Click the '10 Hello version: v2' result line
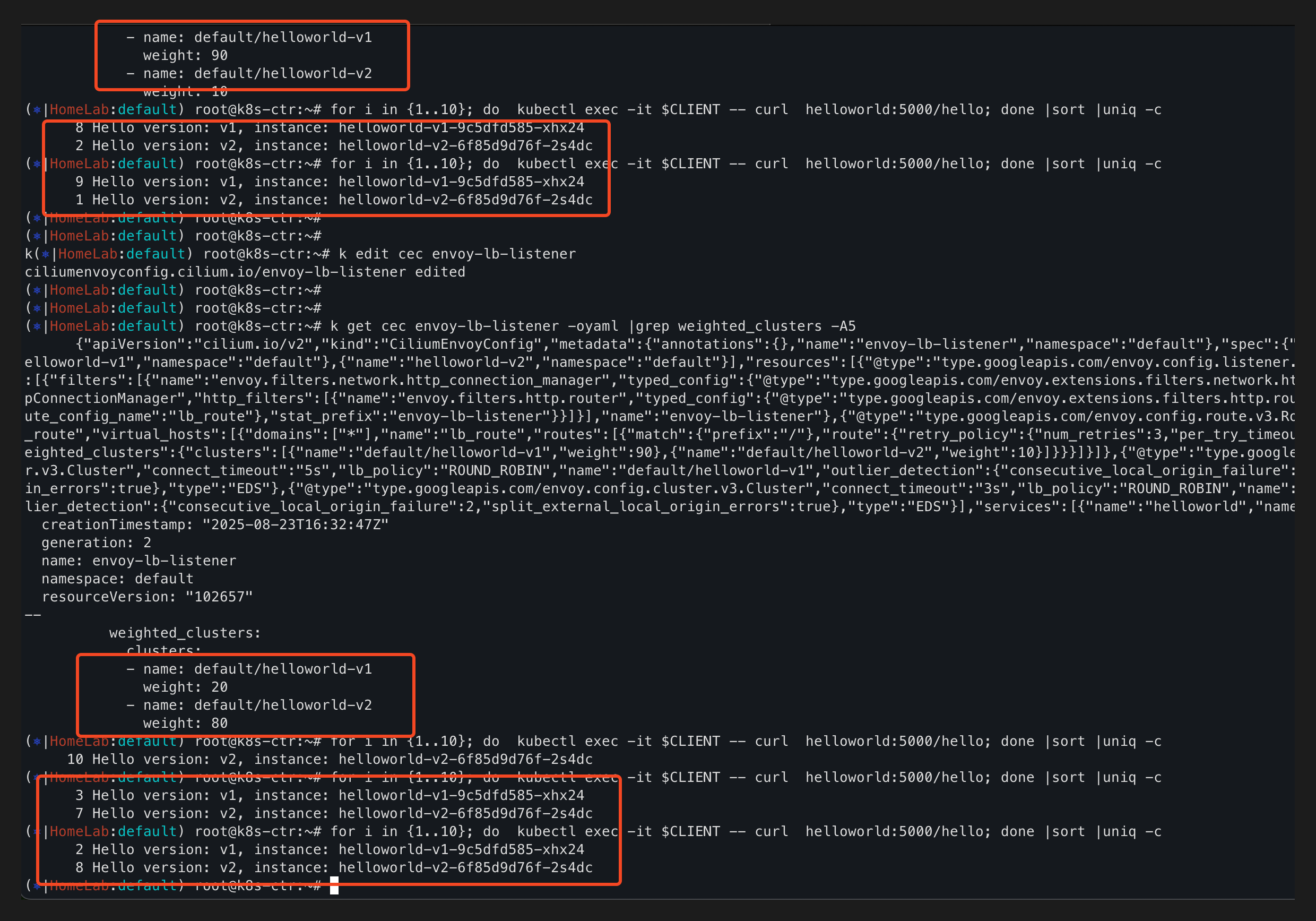1316x921 pixels. (330, 759)
